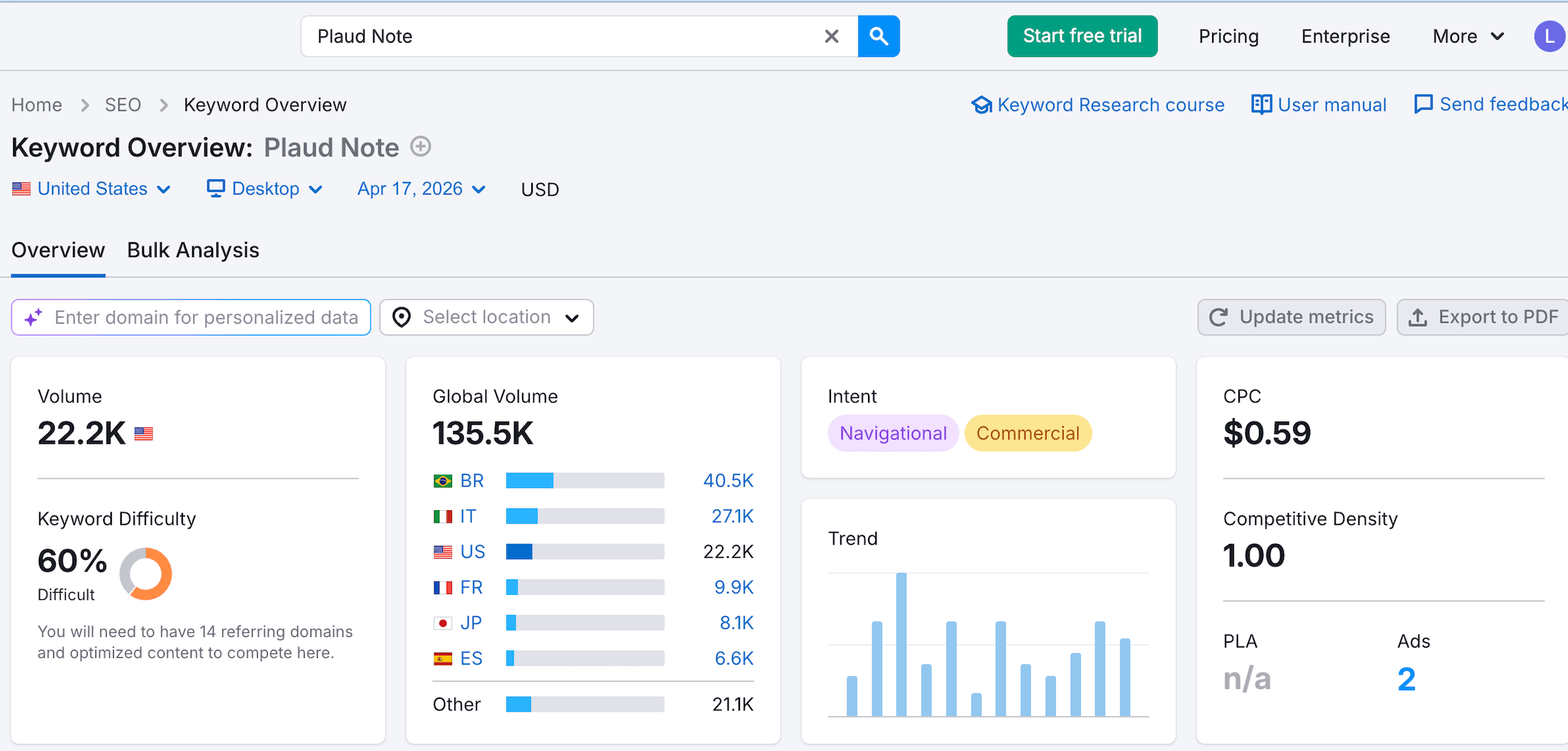Click the Keyword Overview breadcrumb text

click(x=265, y=105)
